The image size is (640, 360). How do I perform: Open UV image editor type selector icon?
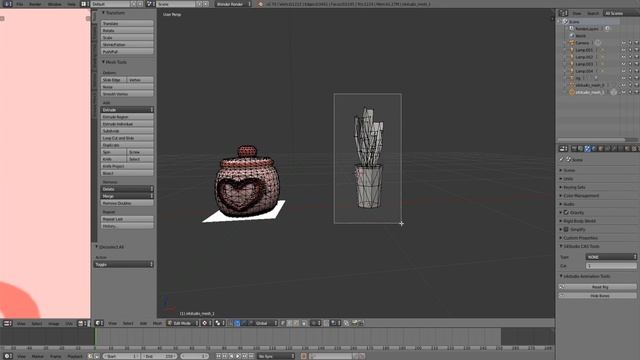pyautogui.click(x=8, y=324)
